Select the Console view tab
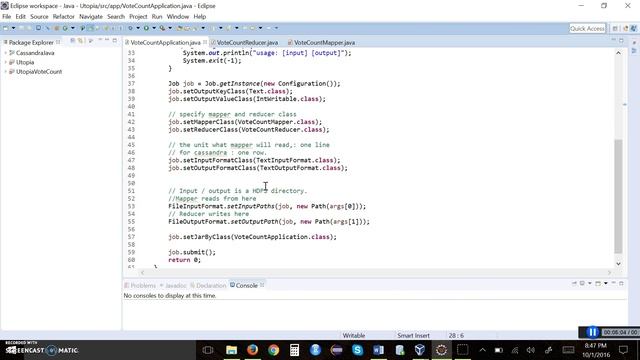The width and height of the screenshot is (640, 360). (244, 285)
